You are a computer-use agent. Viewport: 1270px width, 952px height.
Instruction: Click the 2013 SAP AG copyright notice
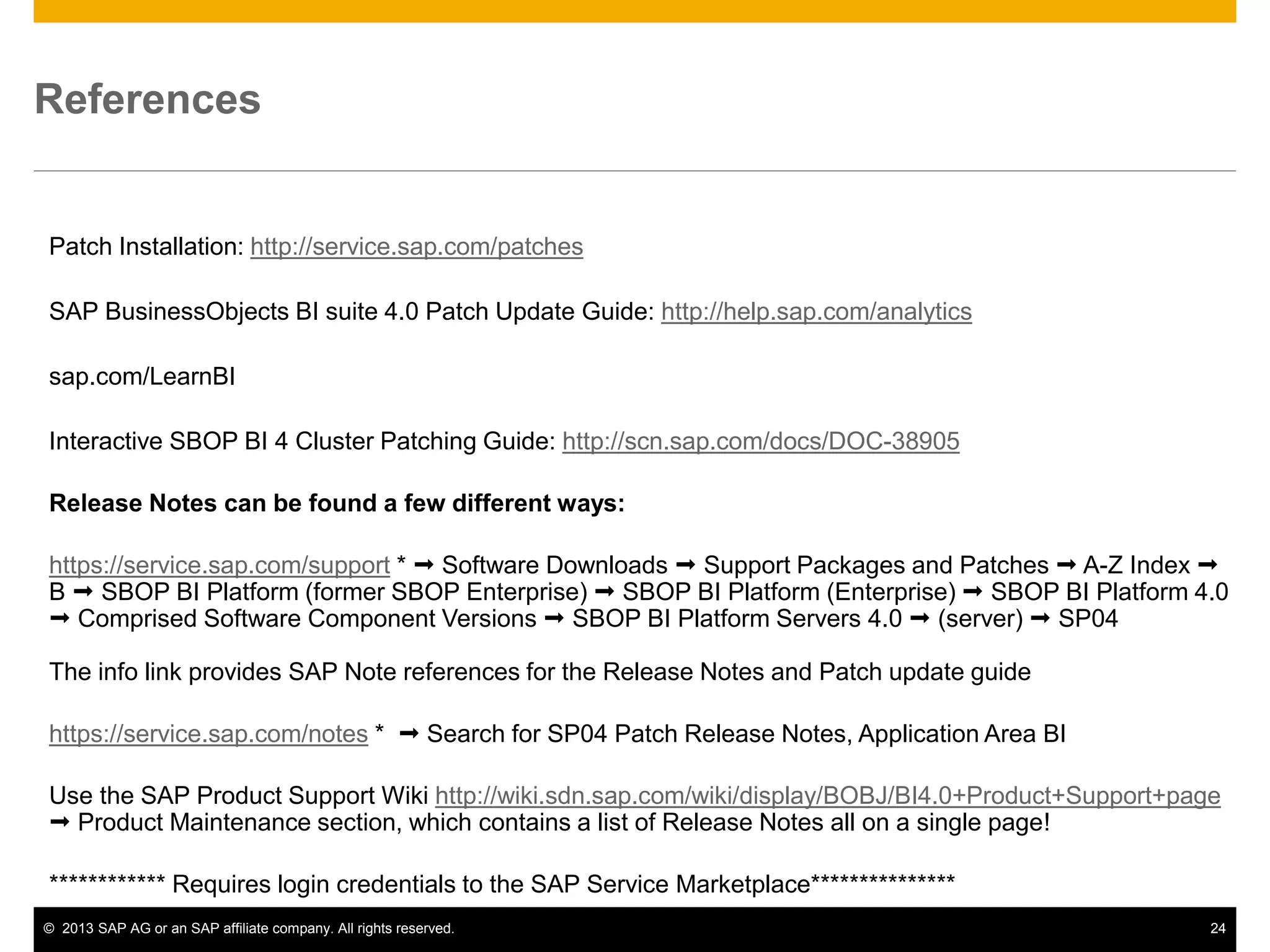point(249,928)
